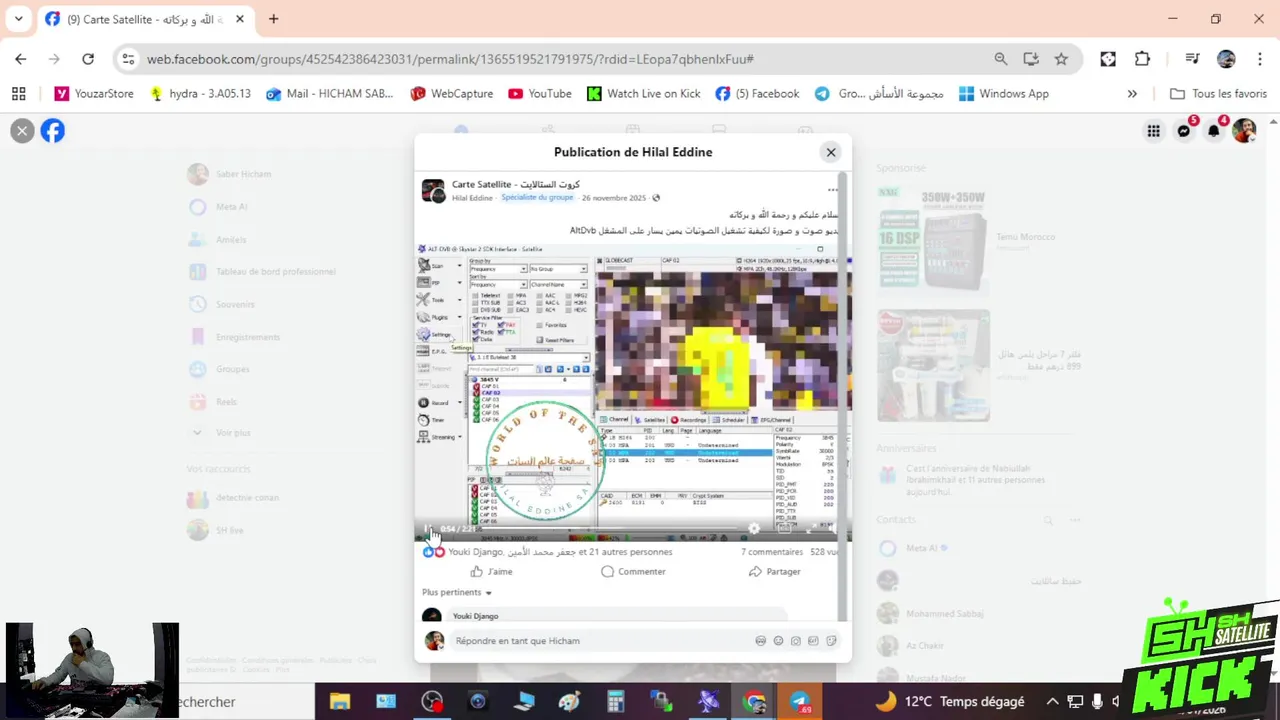The width and height of the screenshot is (1280, 720).
Task: Expand the system tray hidden icons
Action: point(1052,702)
